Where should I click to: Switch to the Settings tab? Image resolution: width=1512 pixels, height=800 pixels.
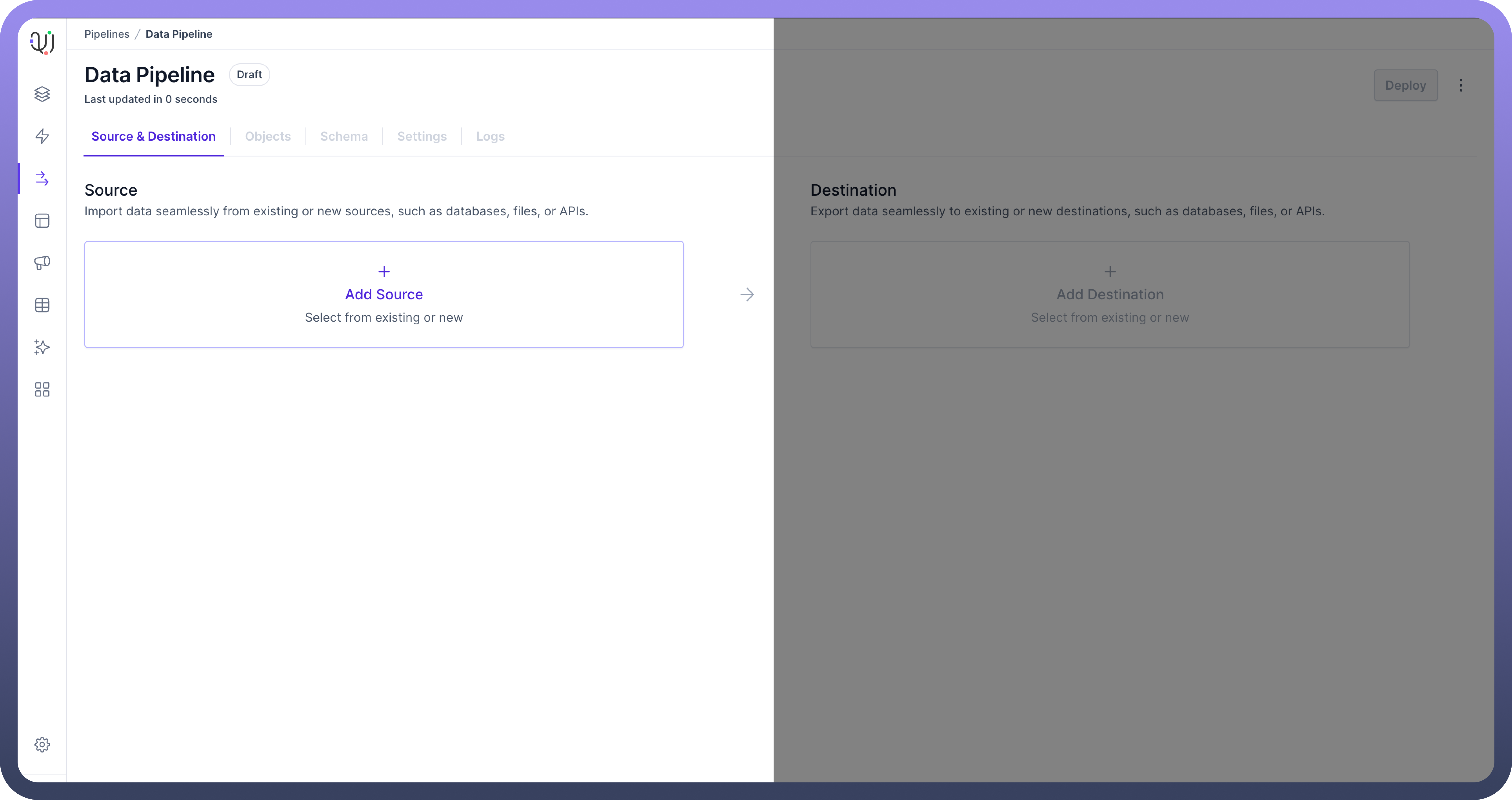[x=422, y=136]
